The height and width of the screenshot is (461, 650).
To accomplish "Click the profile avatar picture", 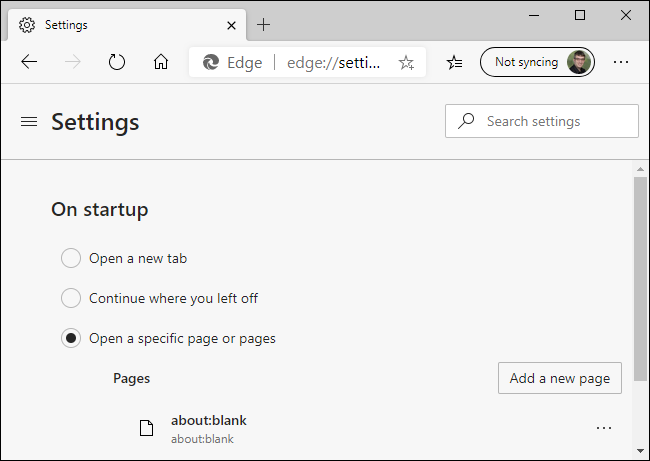I will (x=578, y=62).
